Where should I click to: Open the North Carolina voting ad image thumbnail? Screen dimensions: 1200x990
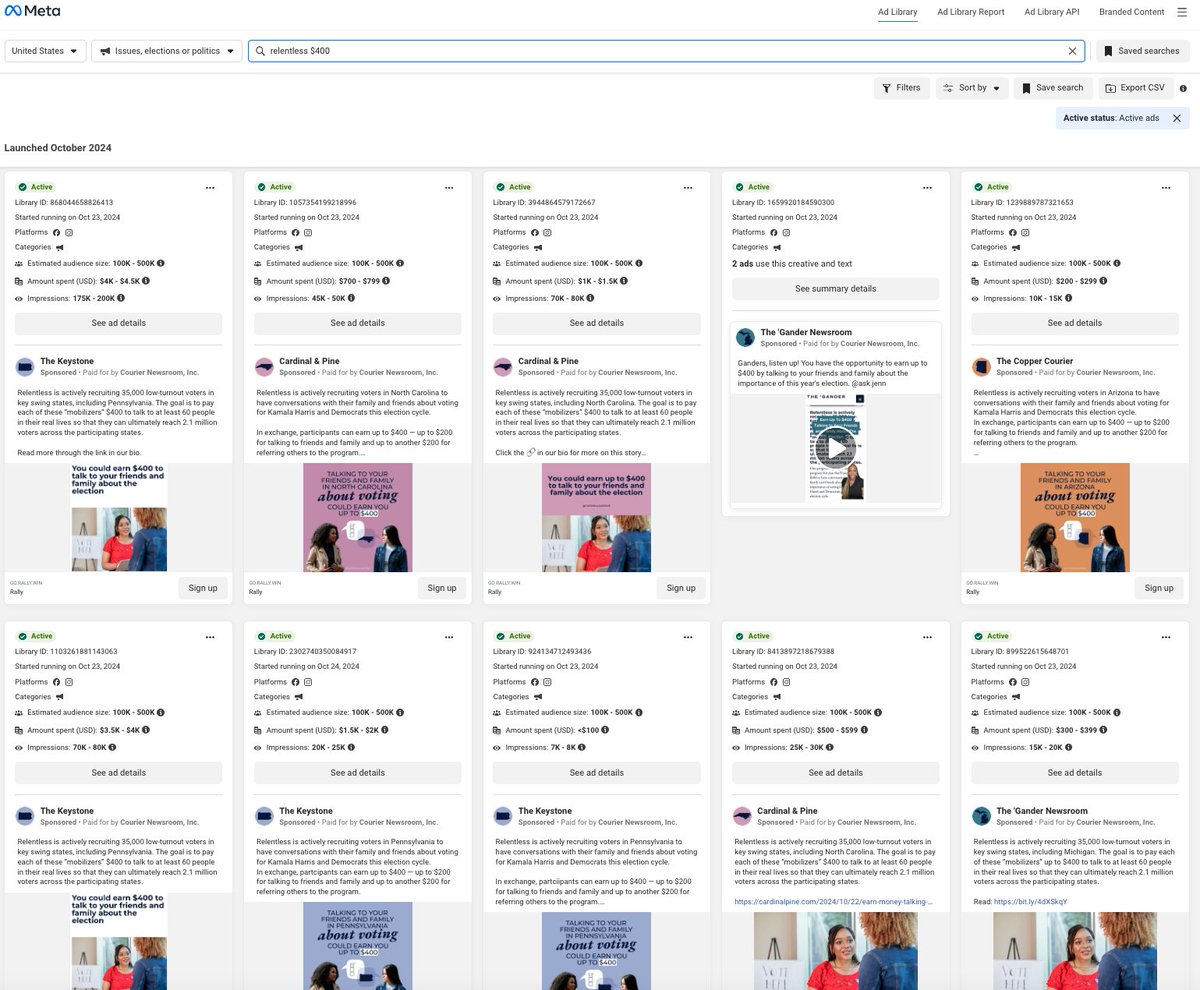(x=358, y=517)
